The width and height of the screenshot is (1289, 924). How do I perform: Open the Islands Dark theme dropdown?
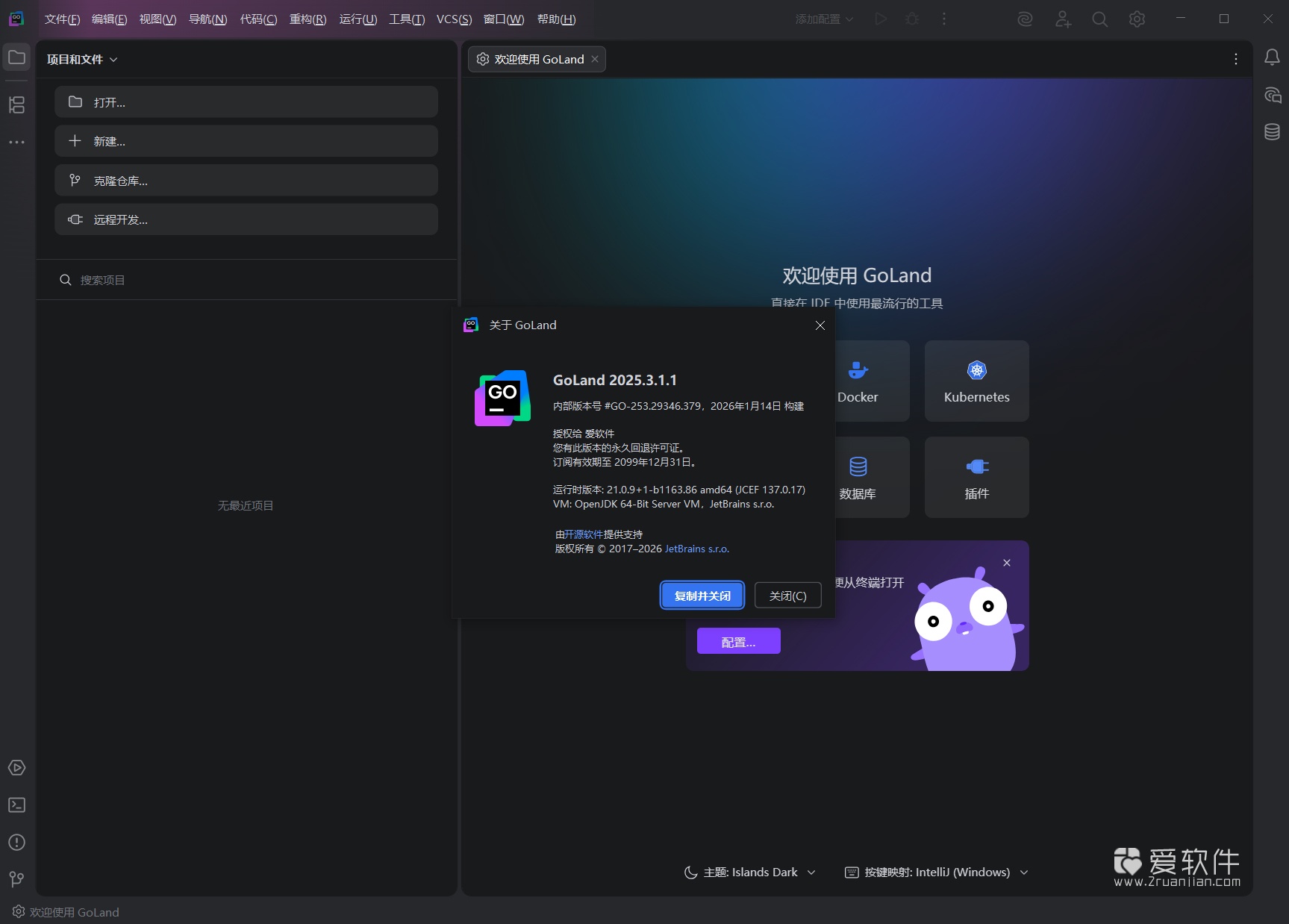[749, 872]
